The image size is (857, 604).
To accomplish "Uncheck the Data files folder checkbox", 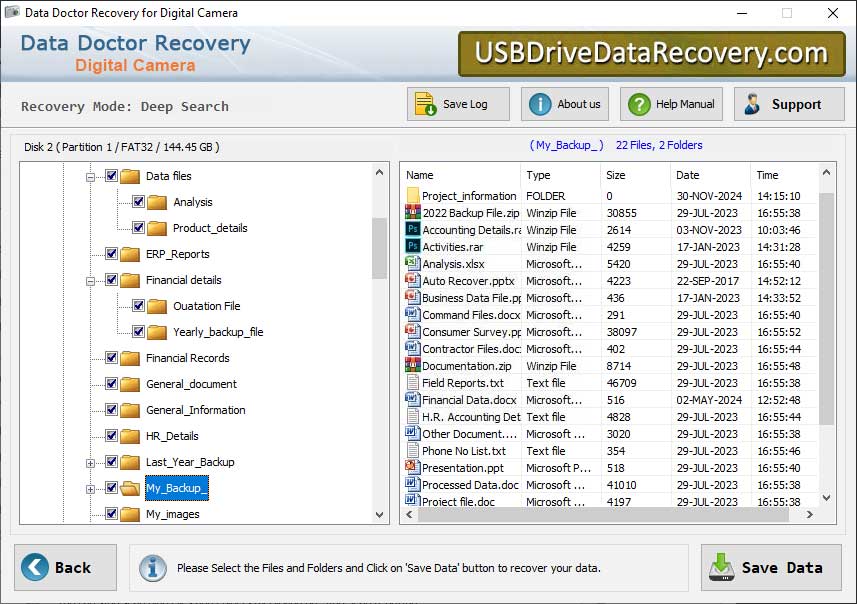I will 113,176.
